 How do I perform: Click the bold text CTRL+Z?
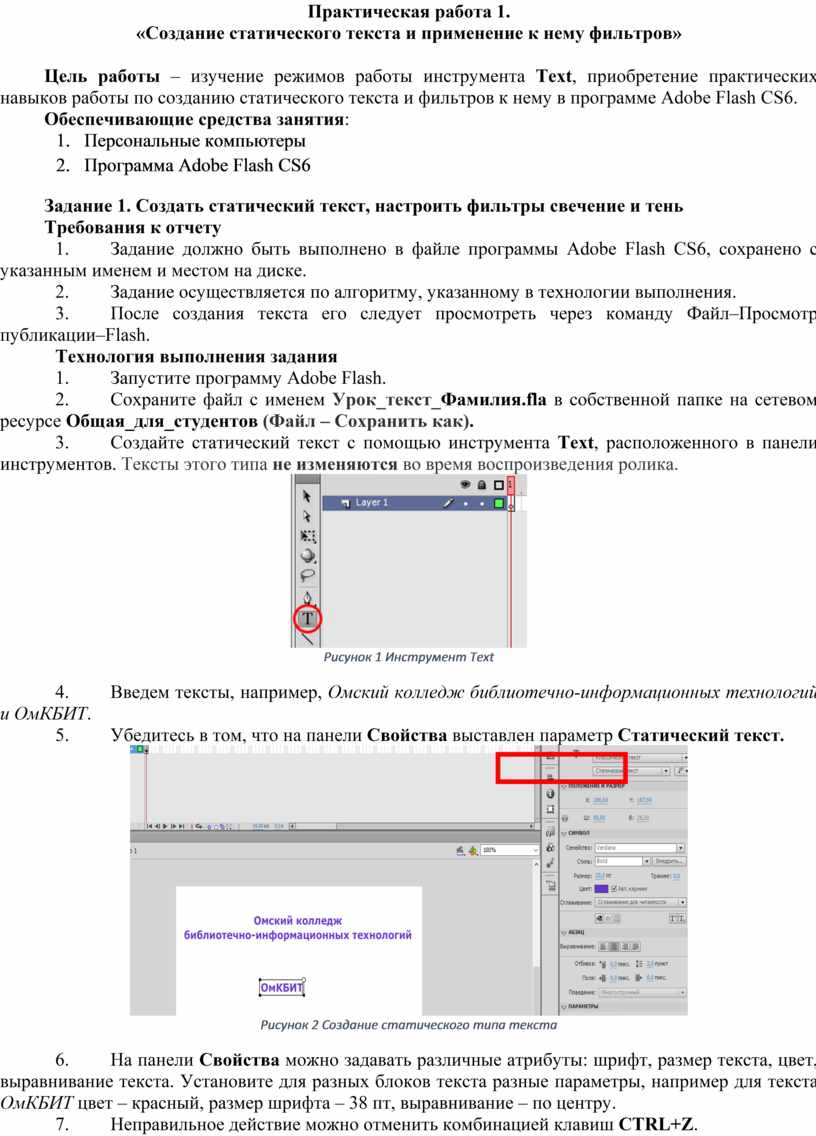[656, 1124]
